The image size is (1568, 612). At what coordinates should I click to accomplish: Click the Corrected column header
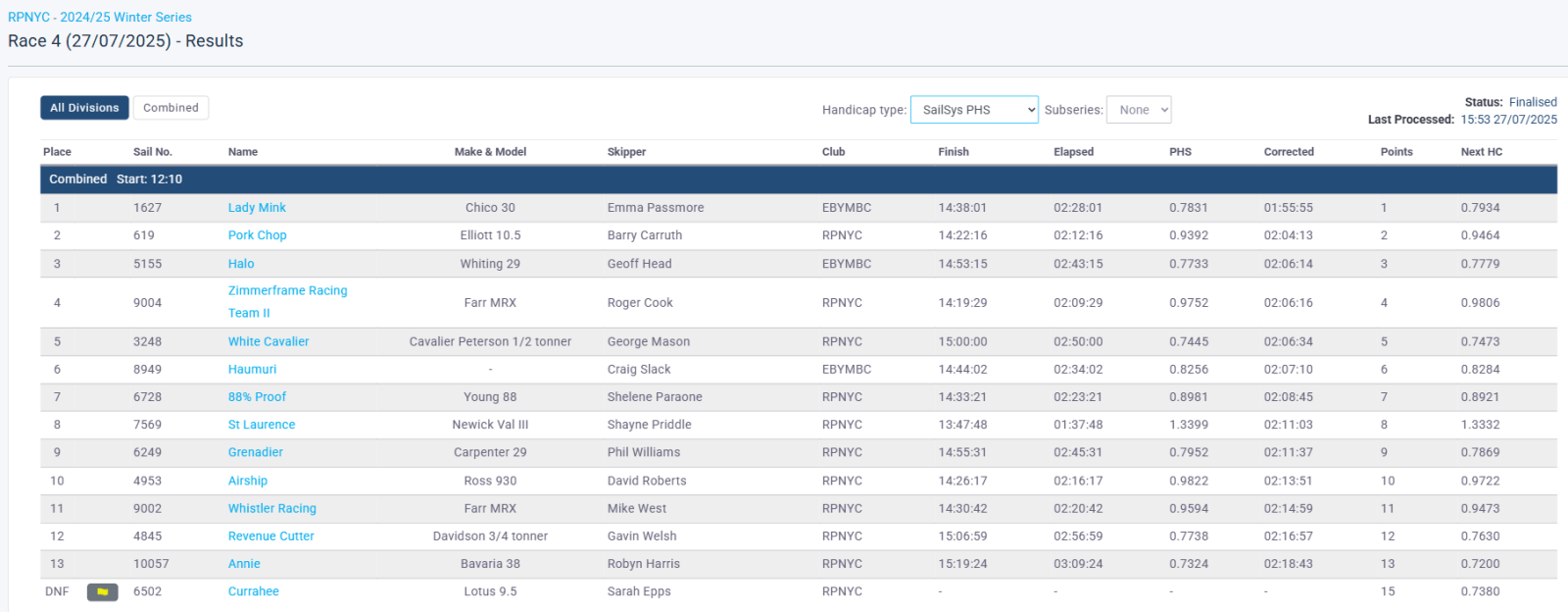[x=1289, y=152]
